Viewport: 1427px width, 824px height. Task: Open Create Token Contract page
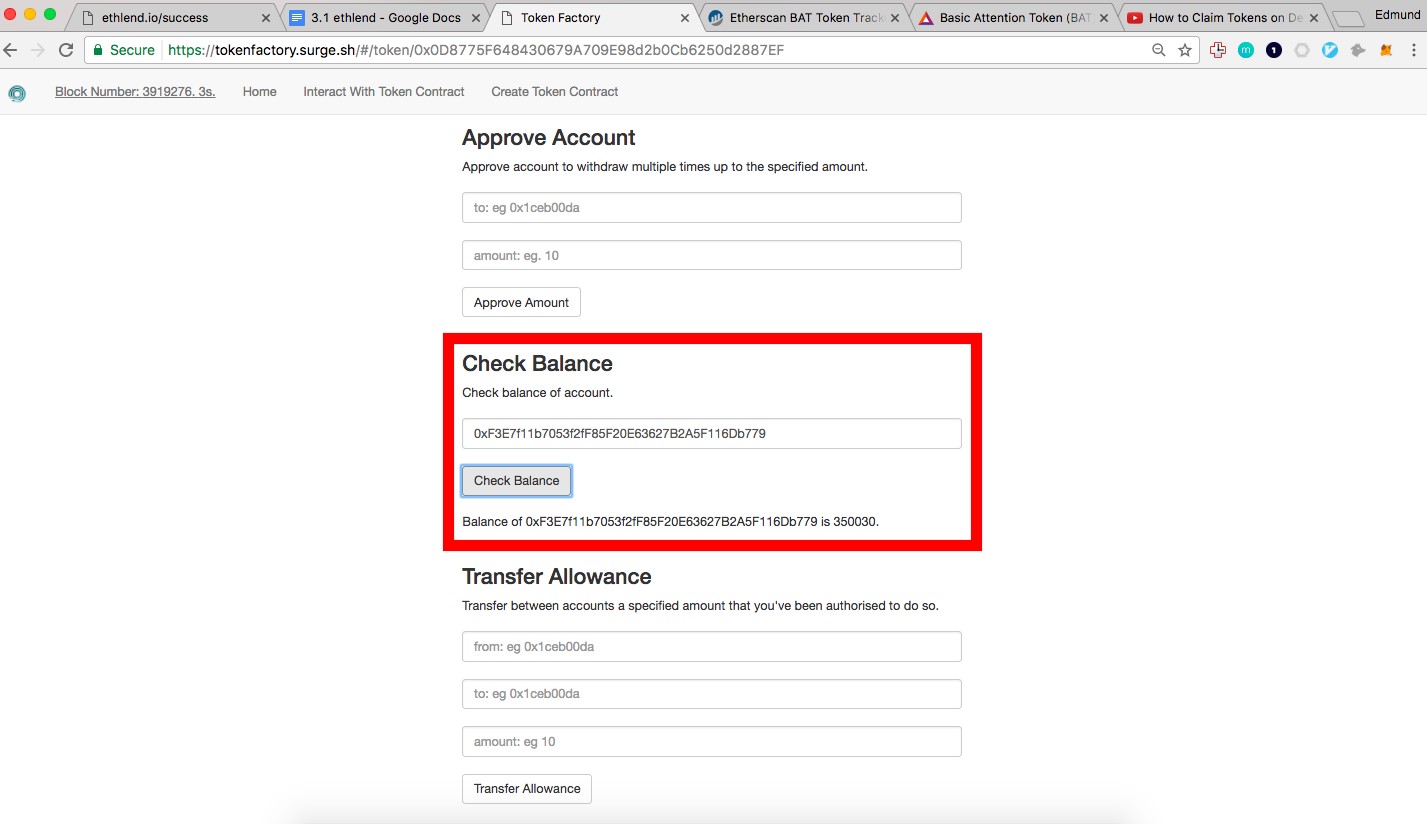555,91
